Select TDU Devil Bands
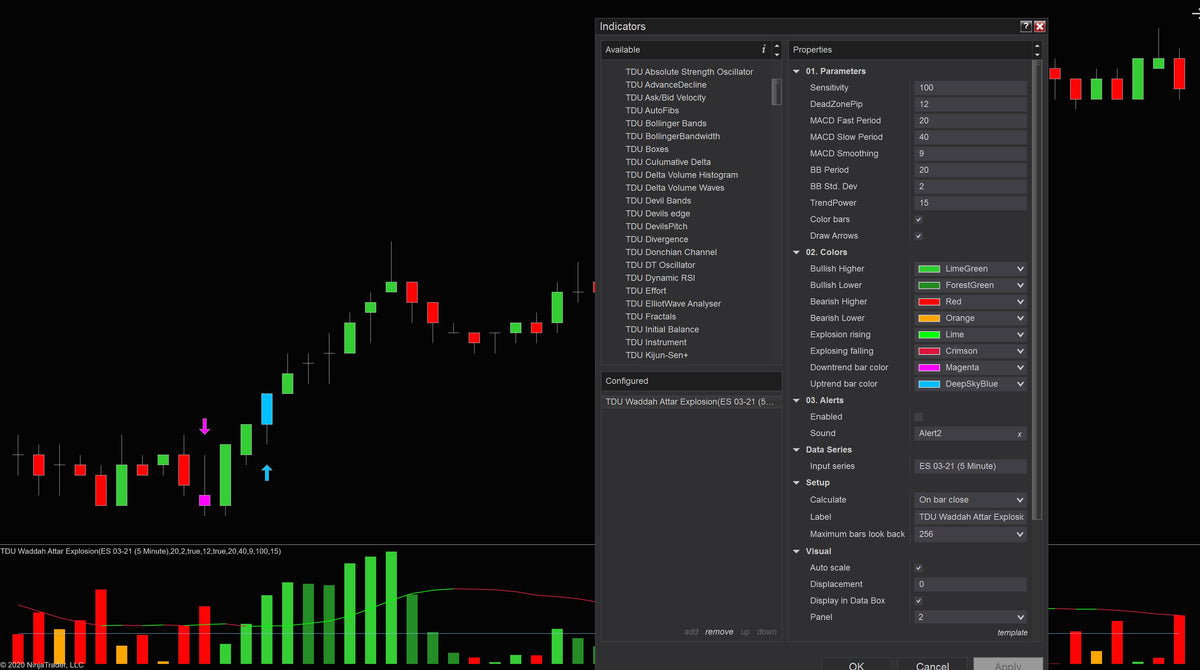1200x670 pixels. [x=658, y=201]
